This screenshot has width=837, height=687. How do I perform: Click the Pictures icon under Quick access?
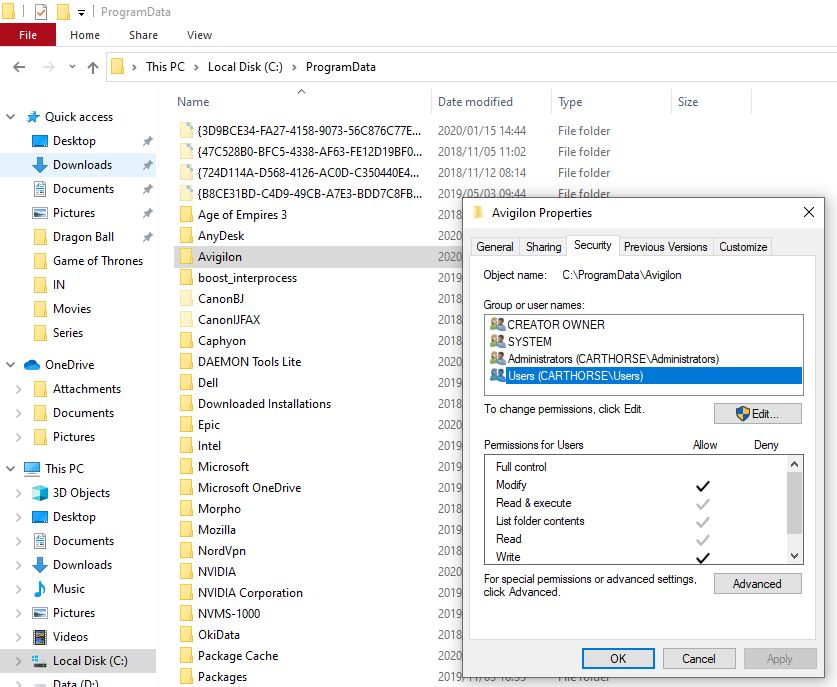(x=40, y=213)
